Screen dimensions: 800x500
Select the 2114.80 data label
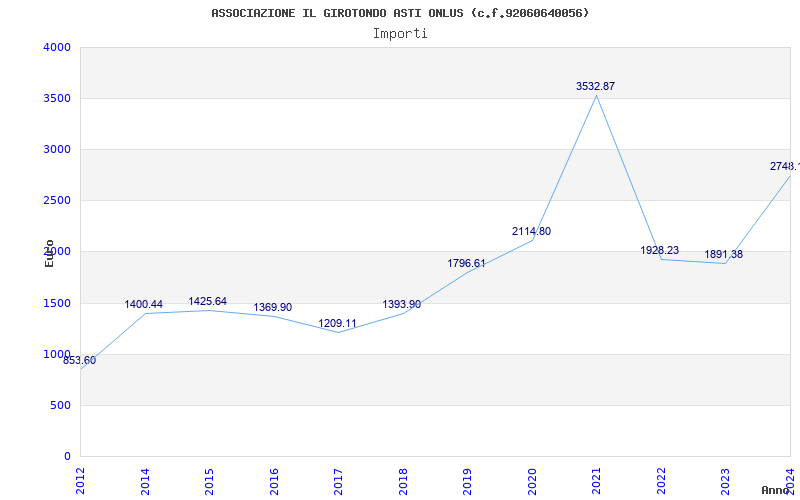click(532, 232)
